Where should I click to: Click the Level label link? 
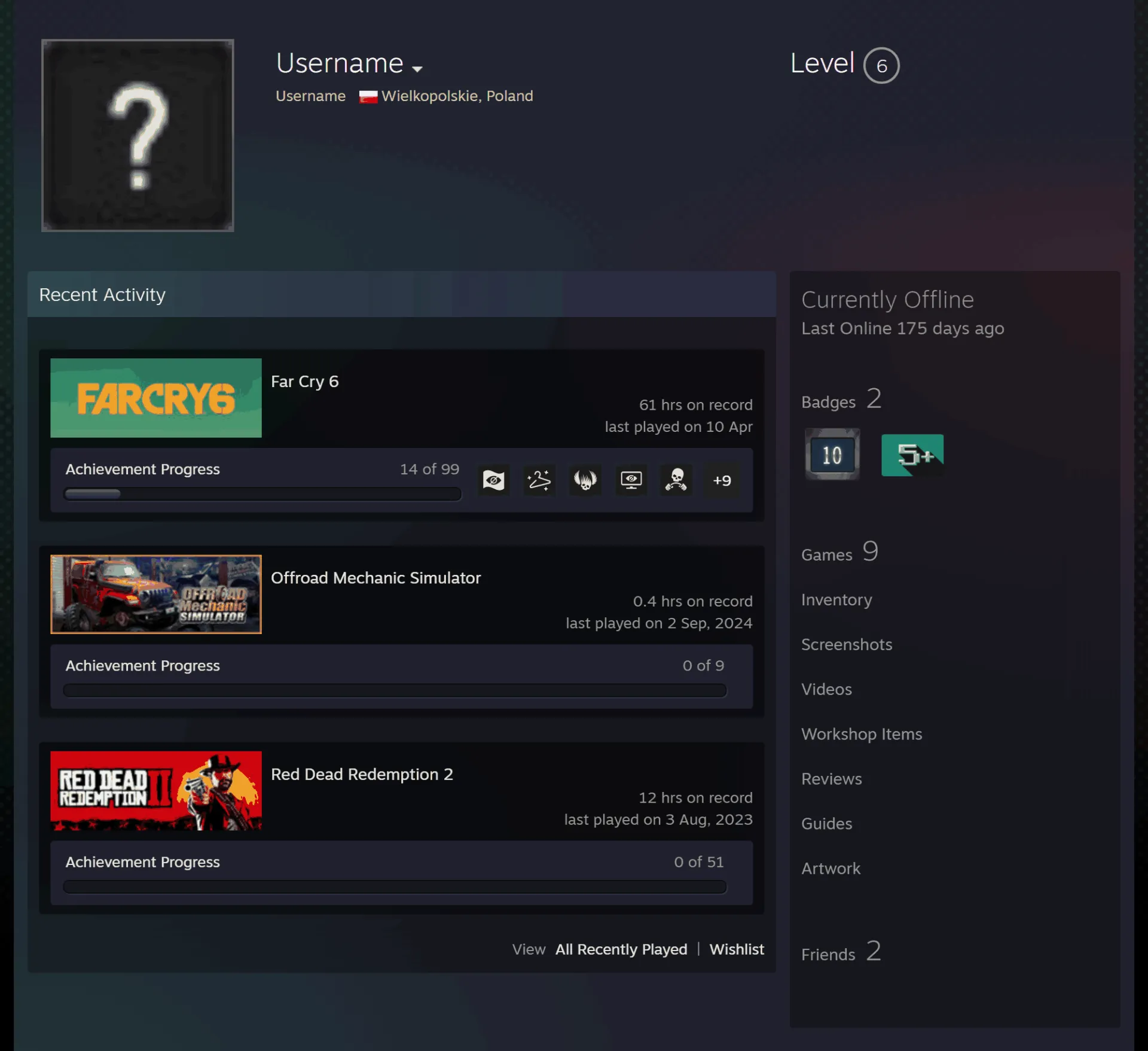822,63
